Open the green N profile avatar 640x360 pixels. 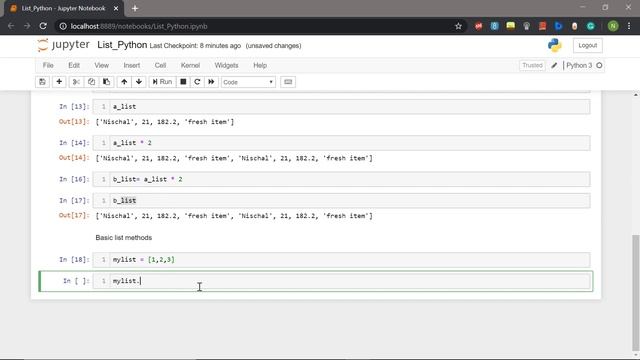click(x=613, y=26)
